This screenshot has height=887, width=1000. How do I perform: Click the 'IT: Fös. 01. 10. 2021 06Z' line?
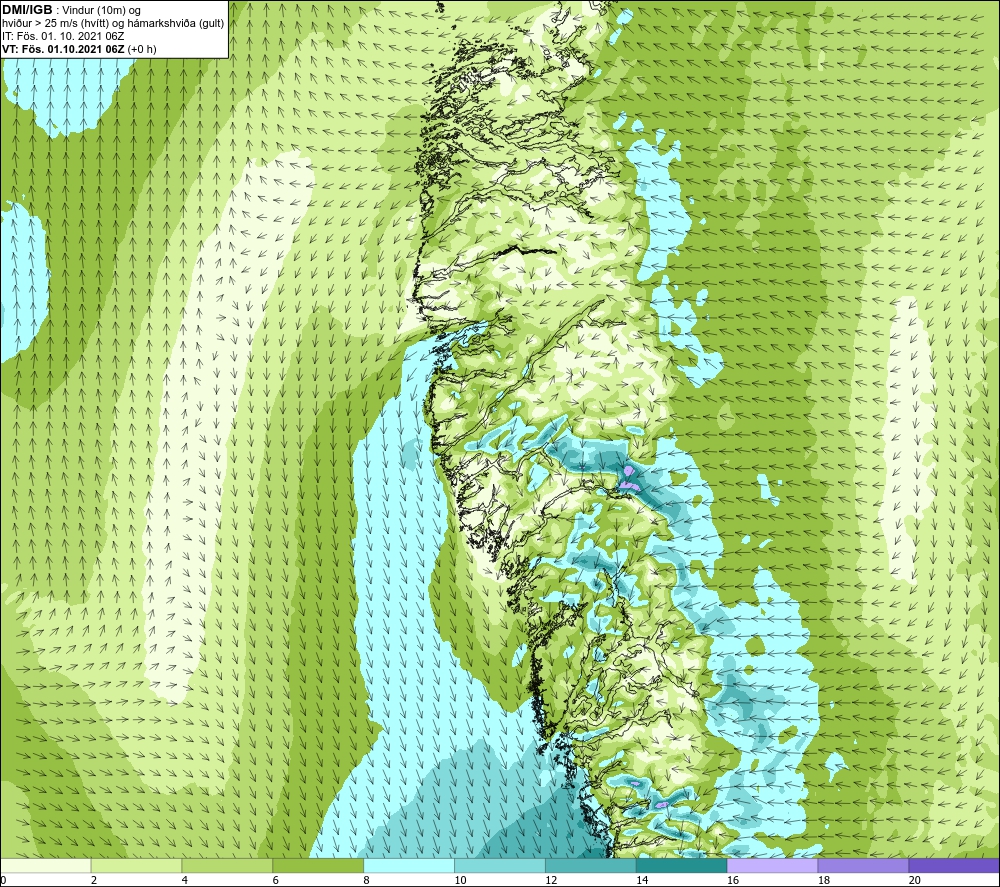pos(63,36)
